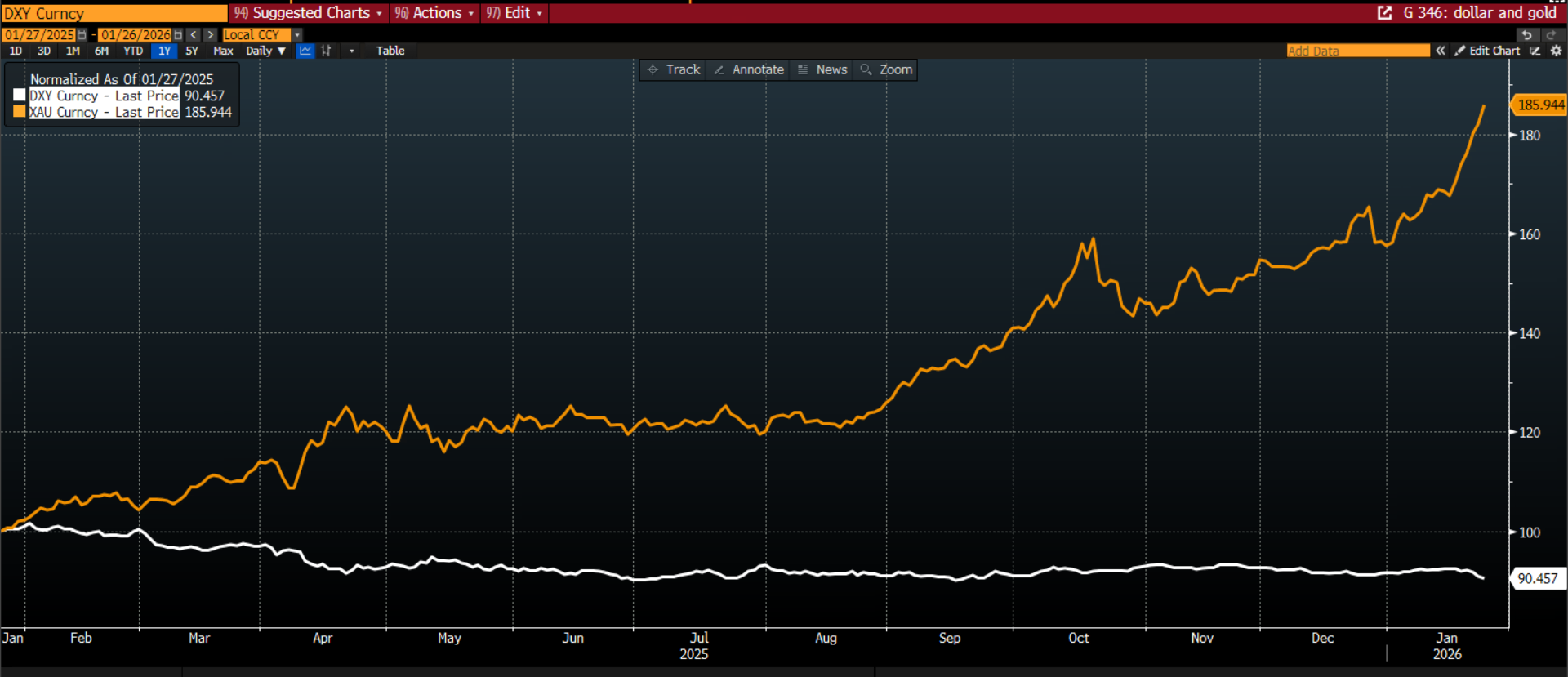Viewport: 1568px width, 677px height.
Task: Click the Edit Chart button
Action: (x=1487, y=51)
